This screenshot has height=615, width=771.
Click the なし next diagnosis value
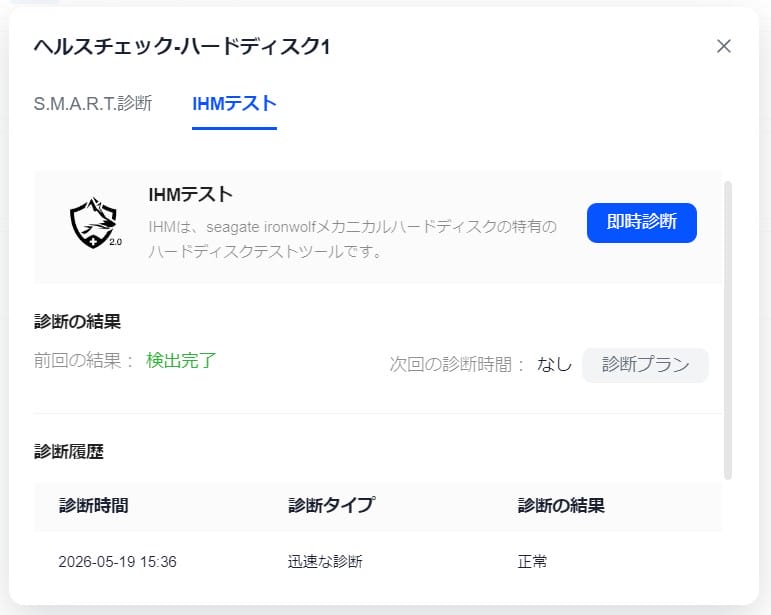(x=554, y=364)
